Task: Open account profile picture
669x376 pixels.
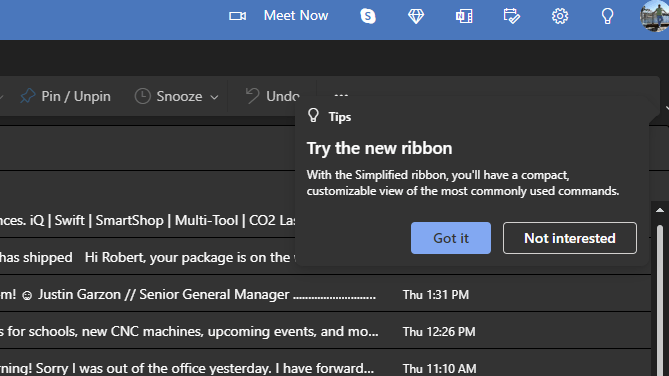Action: click(x=654, y=16)
